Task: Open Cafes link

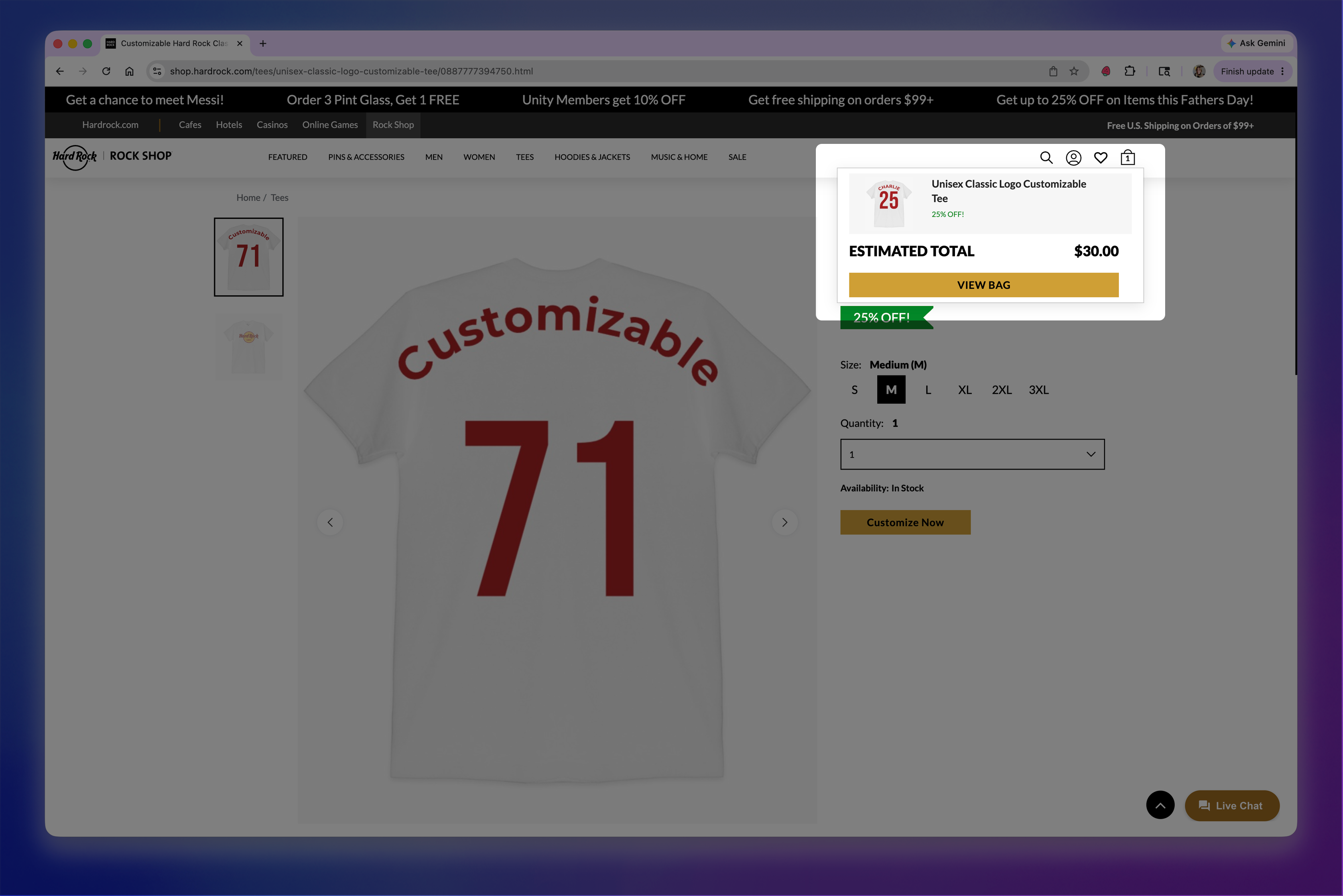Action: [x=190, y=125]
